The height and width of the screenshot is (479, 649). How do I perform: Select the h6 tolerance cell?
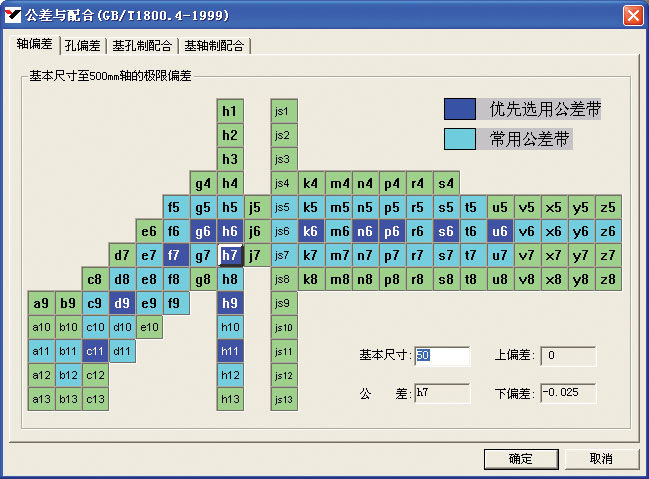(x=230, y=231)
